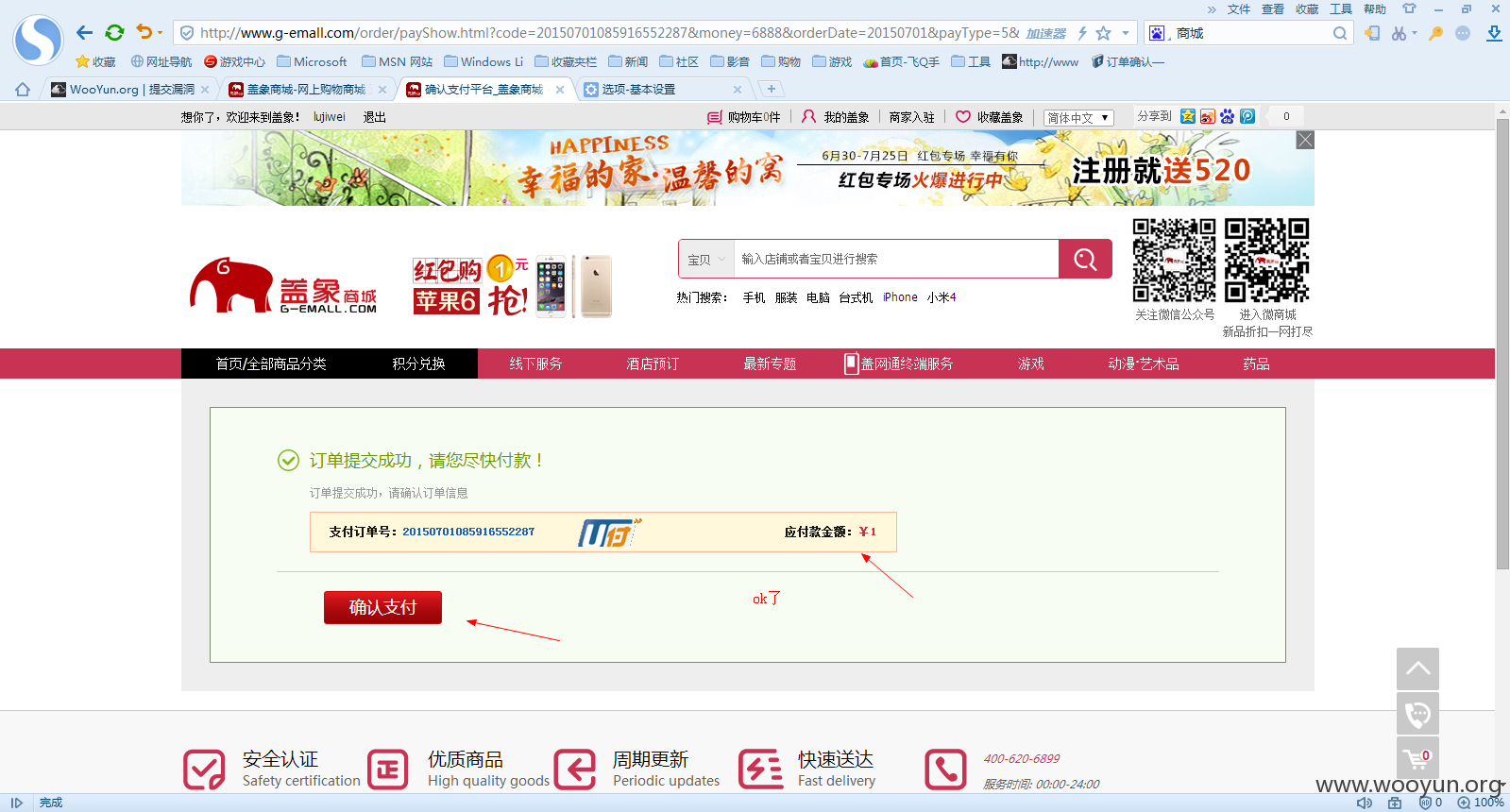Open the address bar history dropdown arrow
This screenshot has height=812, width=1510.
(1125, 33)
